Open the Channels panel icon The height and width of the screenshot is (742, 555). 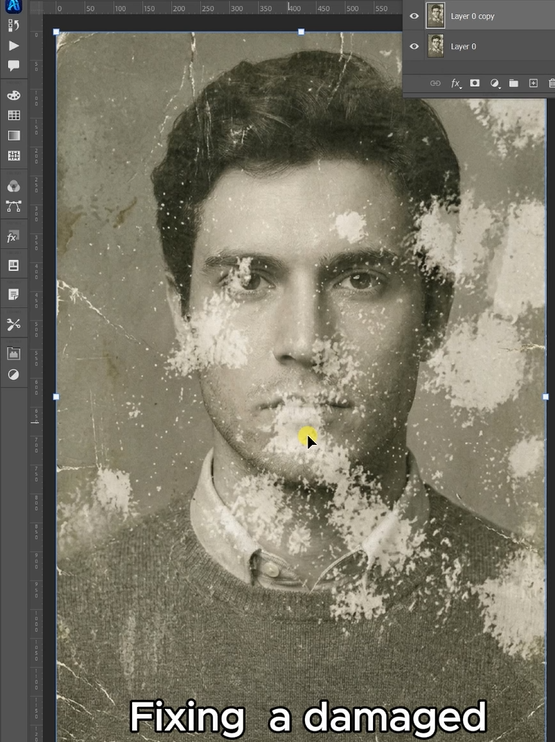[x=14, y=186]
